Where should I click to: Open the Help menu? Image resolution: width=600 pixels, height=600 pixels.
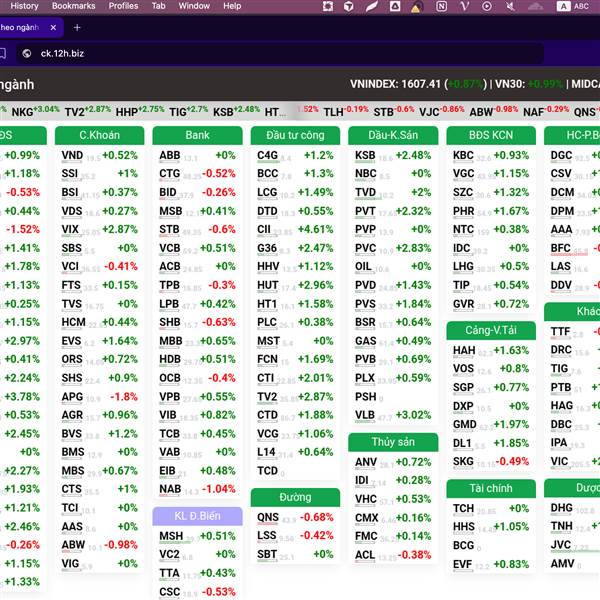232,6
